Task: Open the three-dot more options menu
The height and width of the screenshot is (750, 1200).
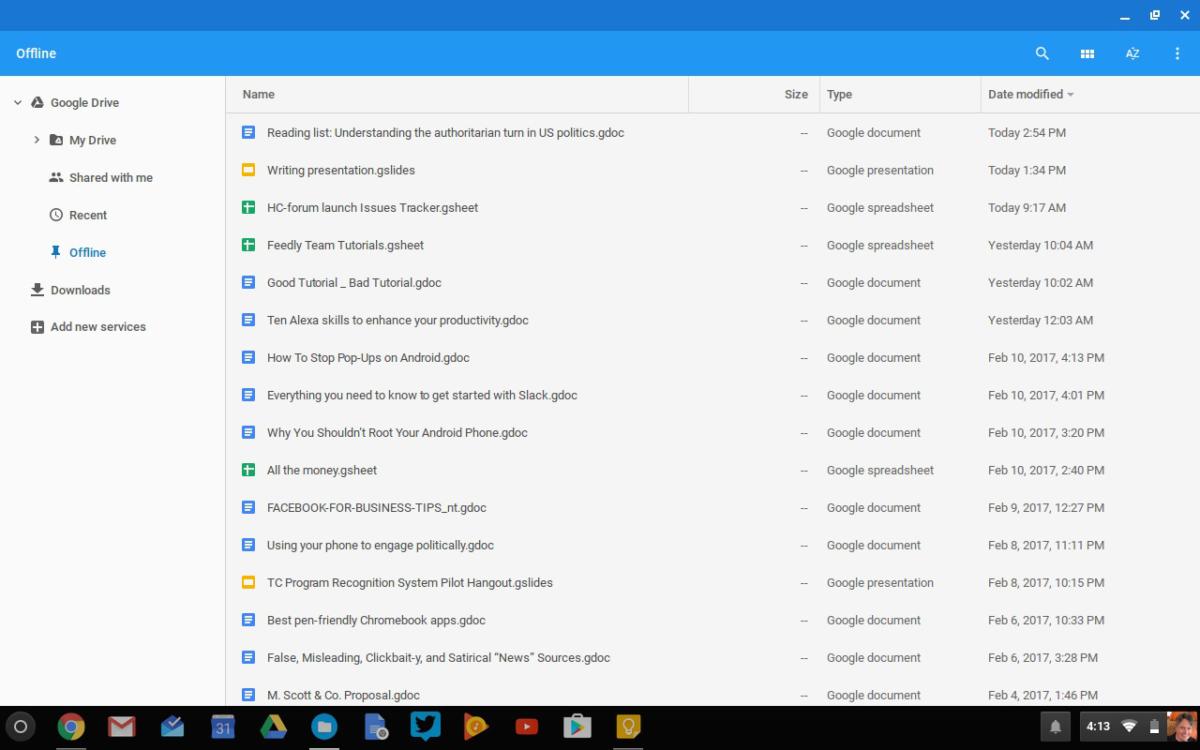Action: pyautogui.click(x=1177, y=54)
